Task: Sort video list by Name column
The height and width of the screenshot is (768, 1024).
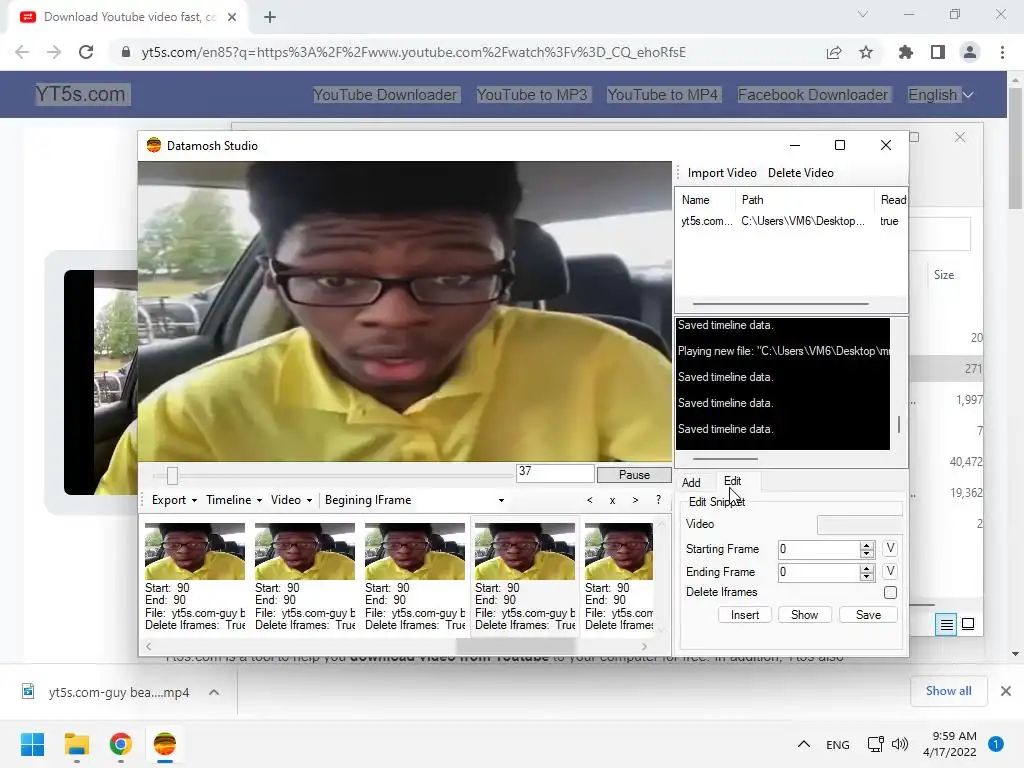Action: (x=696, y=200)
